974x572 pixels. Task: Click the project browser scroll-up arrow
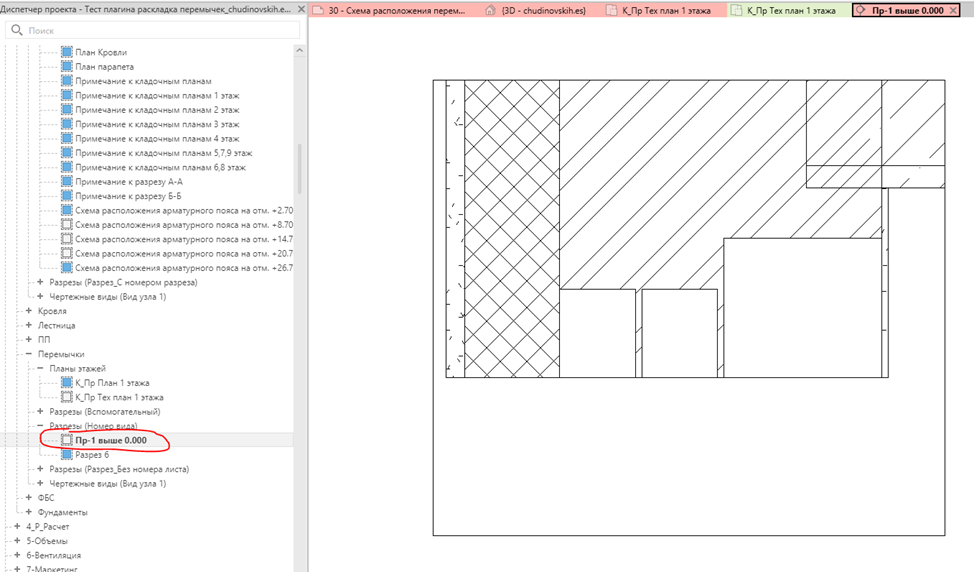[x=299, y=50]
